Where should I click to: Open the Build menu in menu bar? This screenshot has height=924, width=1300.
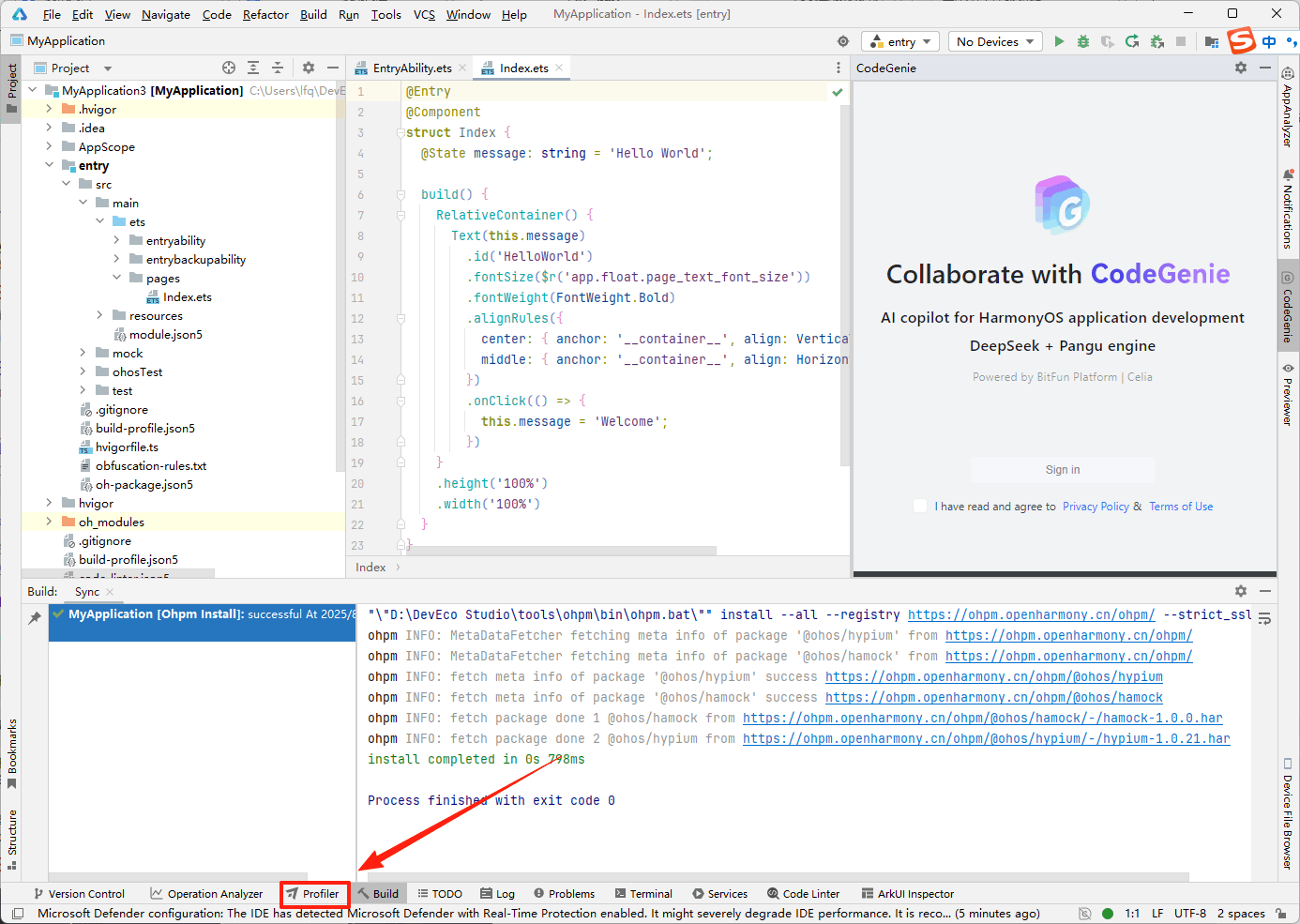313,14
